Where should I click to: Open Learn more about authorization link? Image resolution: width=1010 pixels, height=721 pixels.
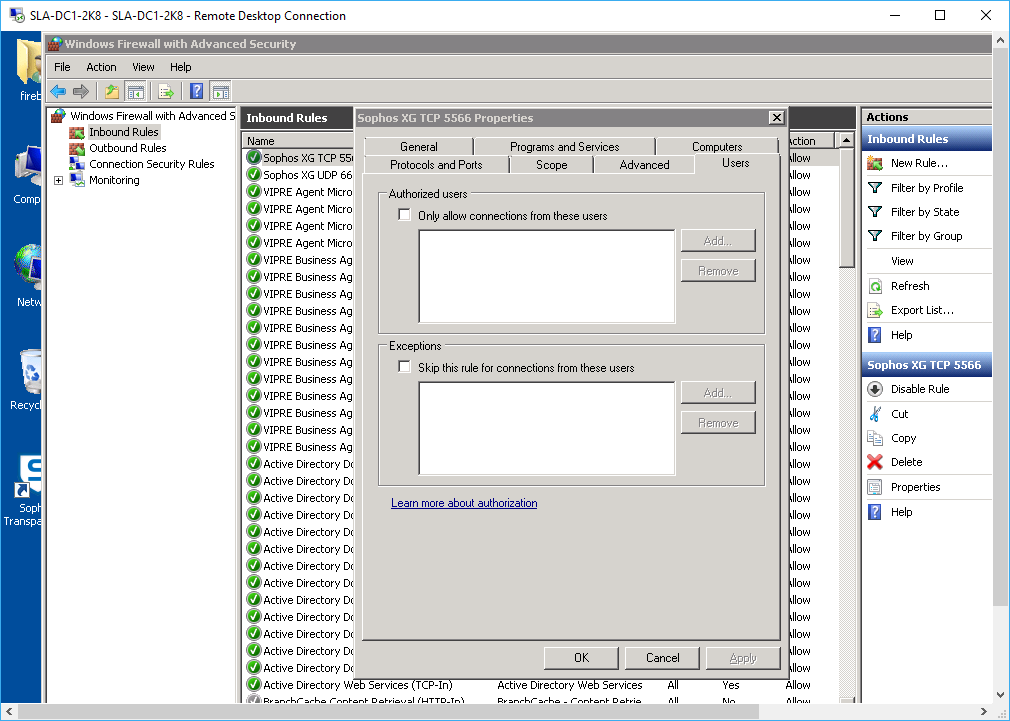point(464,503)
